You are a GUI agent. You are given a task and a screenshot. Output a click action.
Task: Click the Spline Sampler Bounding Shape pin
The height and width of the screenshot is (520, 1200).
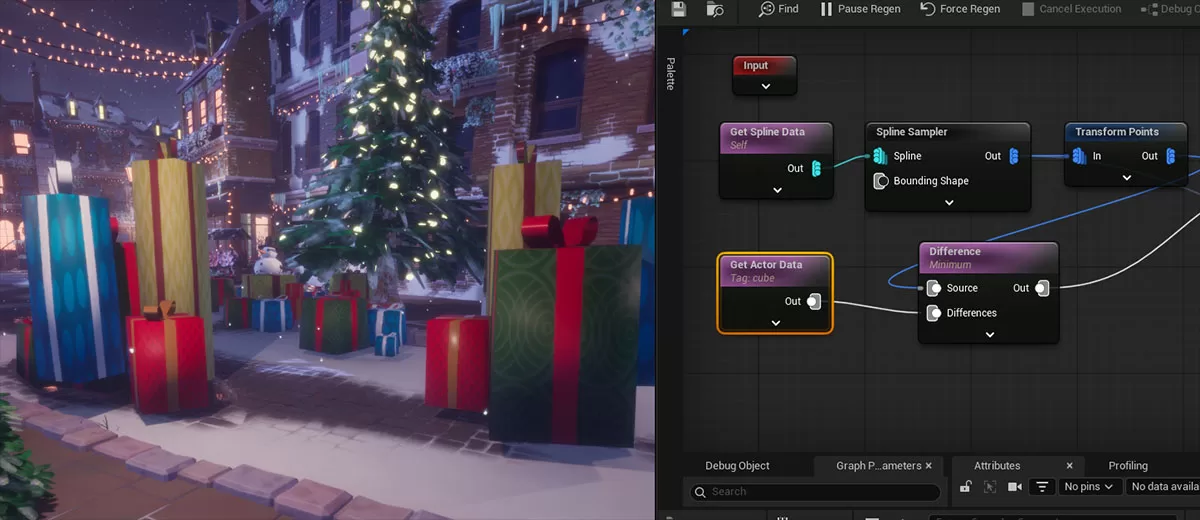881,181
